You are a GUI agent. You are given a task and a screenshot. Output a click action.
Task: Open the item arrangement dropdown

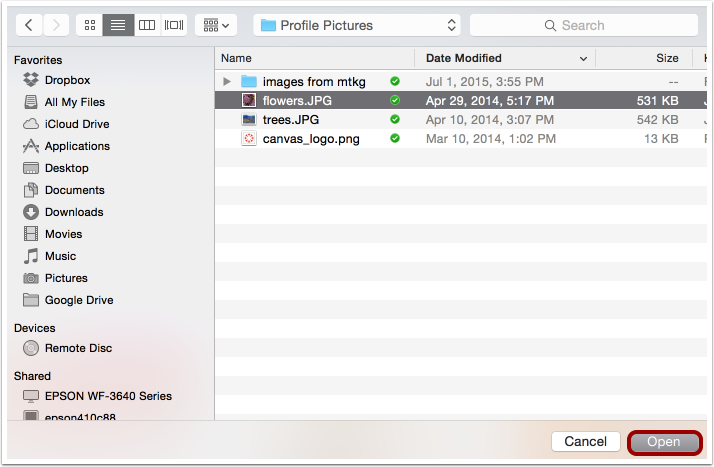point(216,25)
